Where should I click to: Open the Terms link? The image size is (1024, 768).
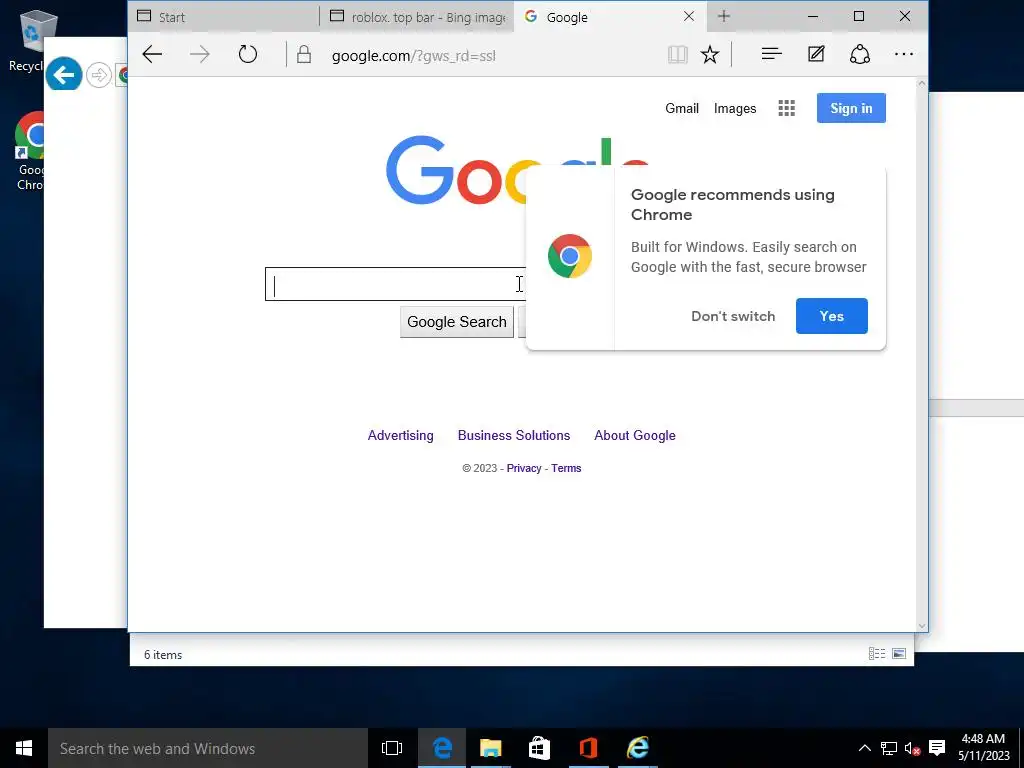pyautogui.click(x=566, y=468)
